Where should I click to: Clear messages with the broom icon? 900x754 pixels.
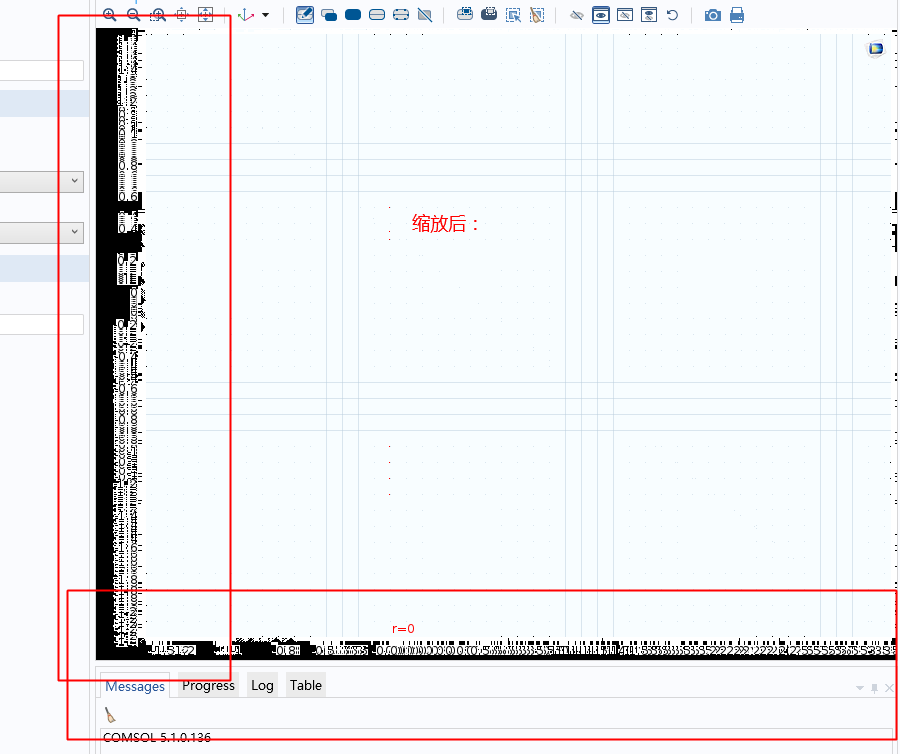tap(110, 715)
